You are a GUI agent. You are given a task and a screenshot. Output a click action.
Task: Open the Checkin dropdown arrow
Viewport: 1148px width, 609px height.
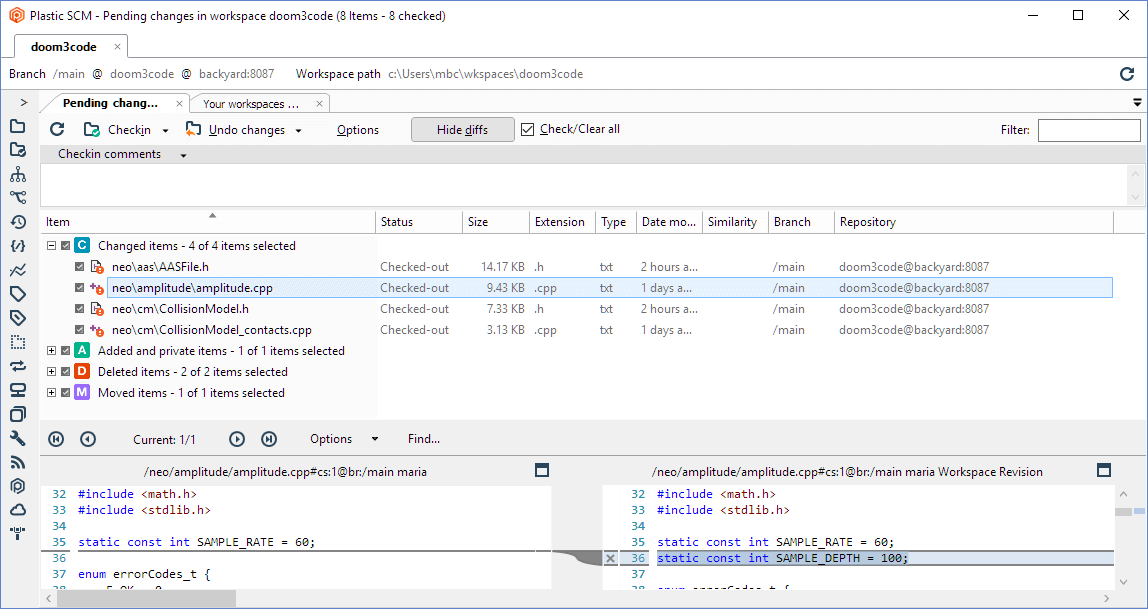165,130
